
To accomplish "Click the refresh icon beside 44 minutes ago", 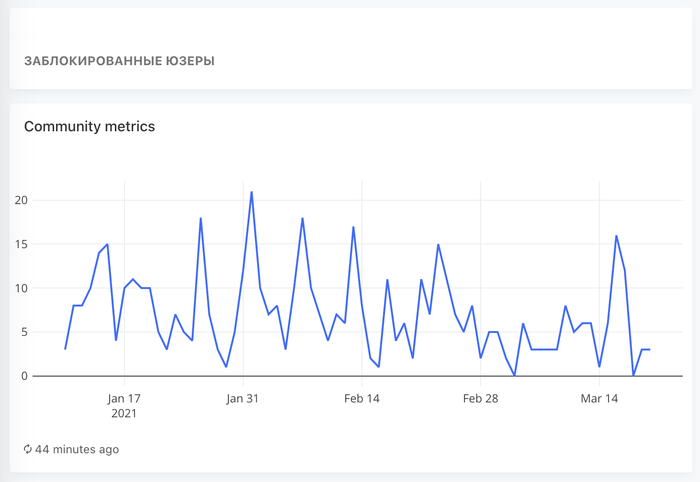I will [x=28, y=450].
